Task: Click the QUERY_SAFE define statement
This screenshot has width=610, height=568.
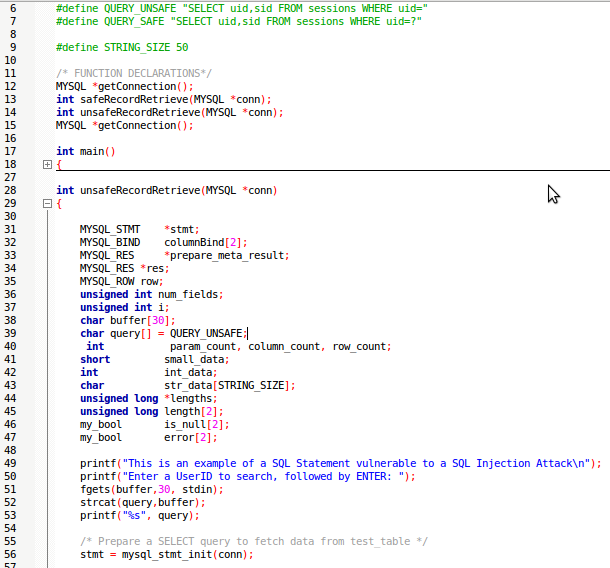Action: coord(238,21)
